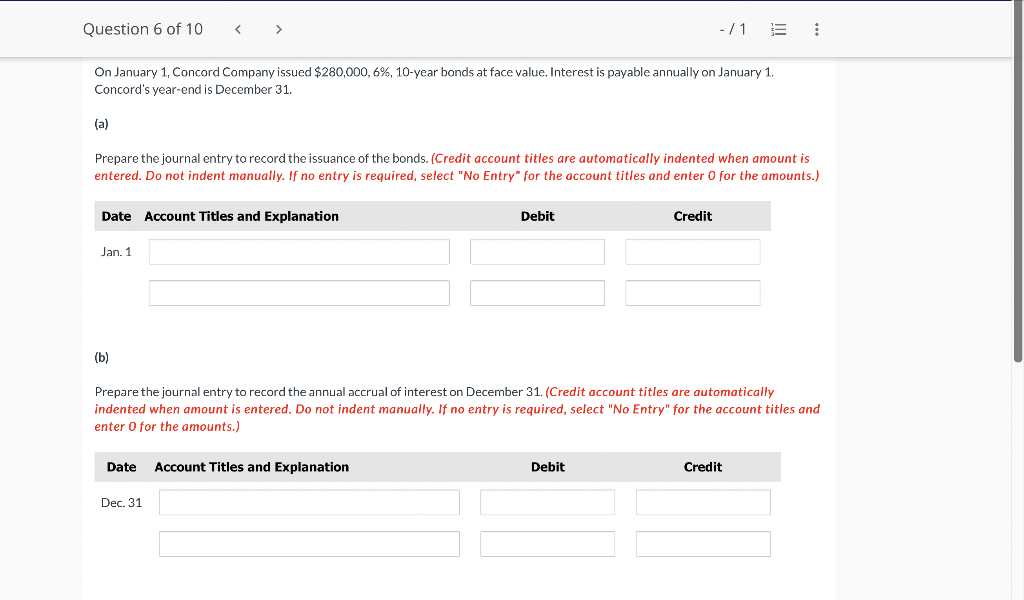Click part (a) second-row Debit box

click(x=537, y=292)
